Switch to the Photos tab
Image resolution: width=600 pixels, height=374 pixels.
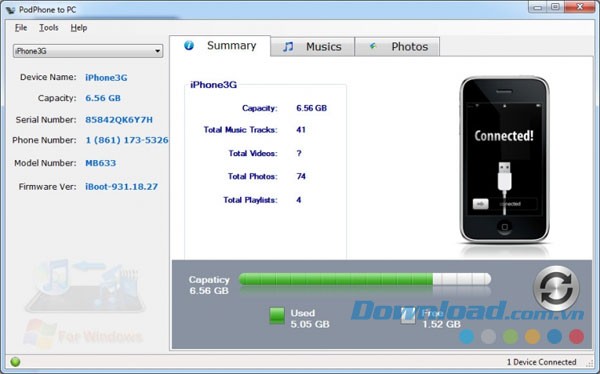pos(397,47)
